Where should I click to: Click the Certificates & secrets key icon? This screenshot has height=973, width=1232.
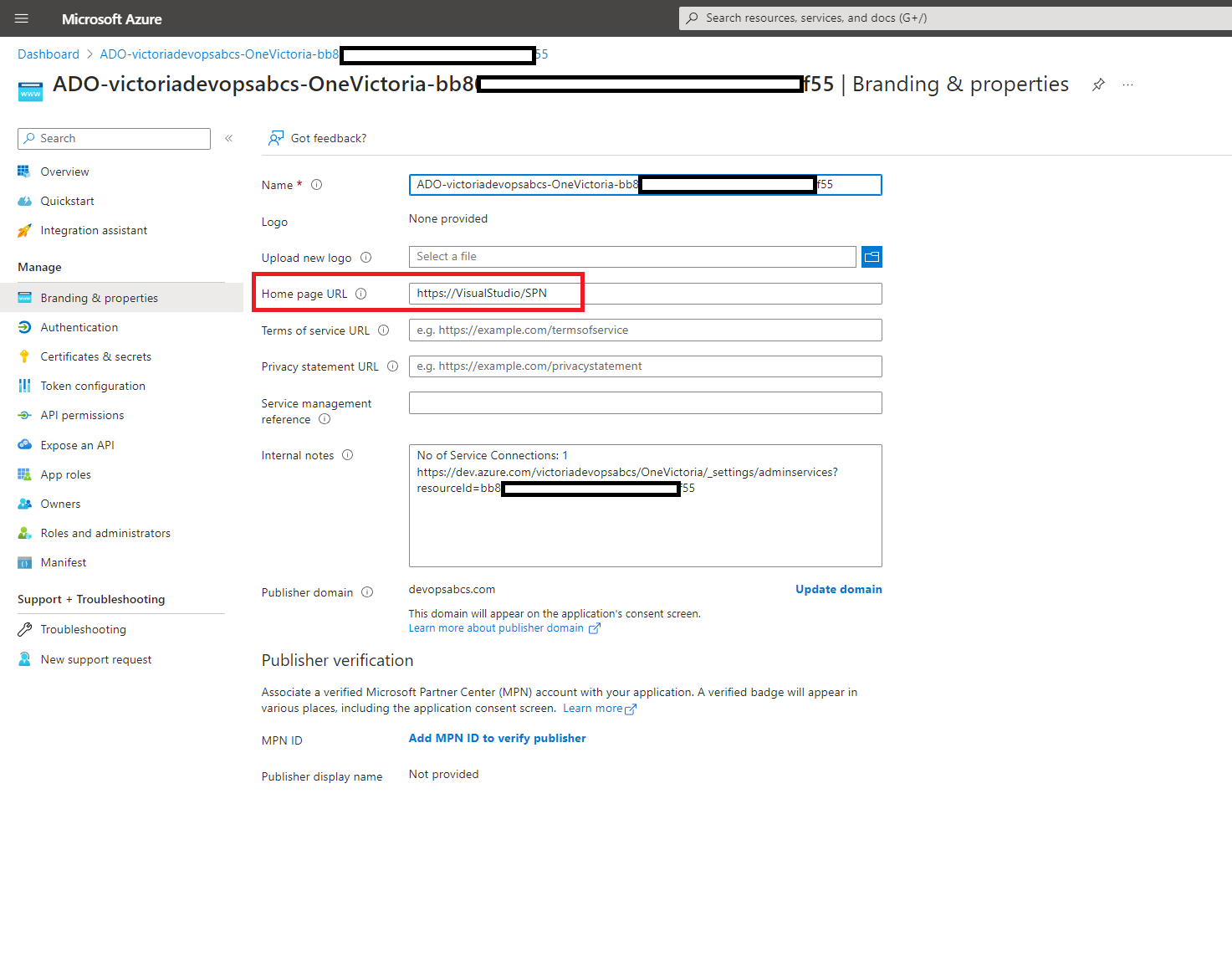[x=24, y=356]
